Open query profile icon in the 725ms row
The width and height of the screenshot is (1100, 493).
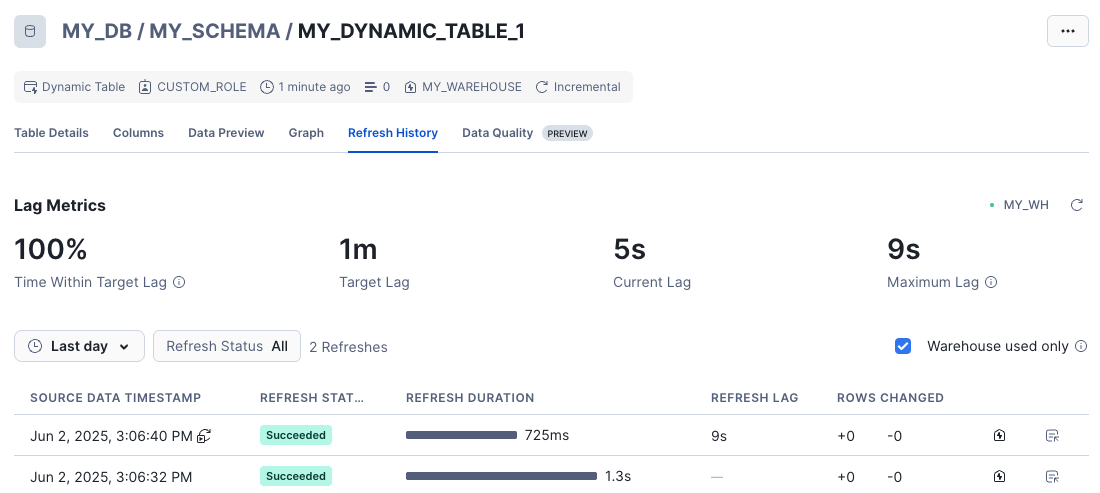[x=1051, y=435]
